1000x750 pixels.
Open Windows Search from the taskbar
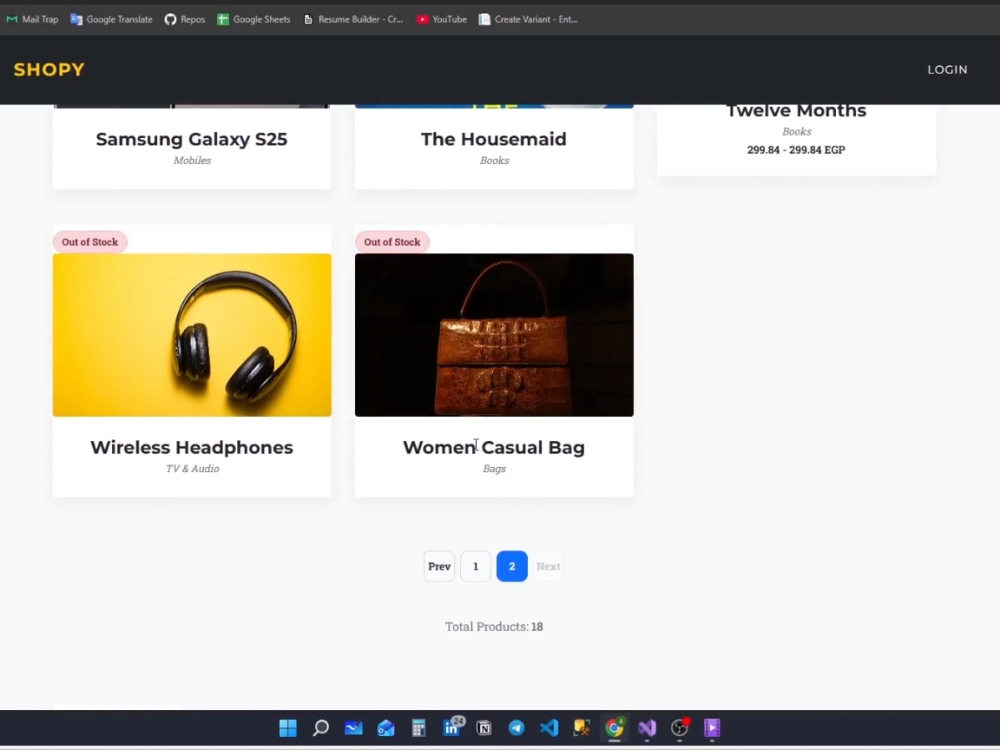(x=321, y=728)
